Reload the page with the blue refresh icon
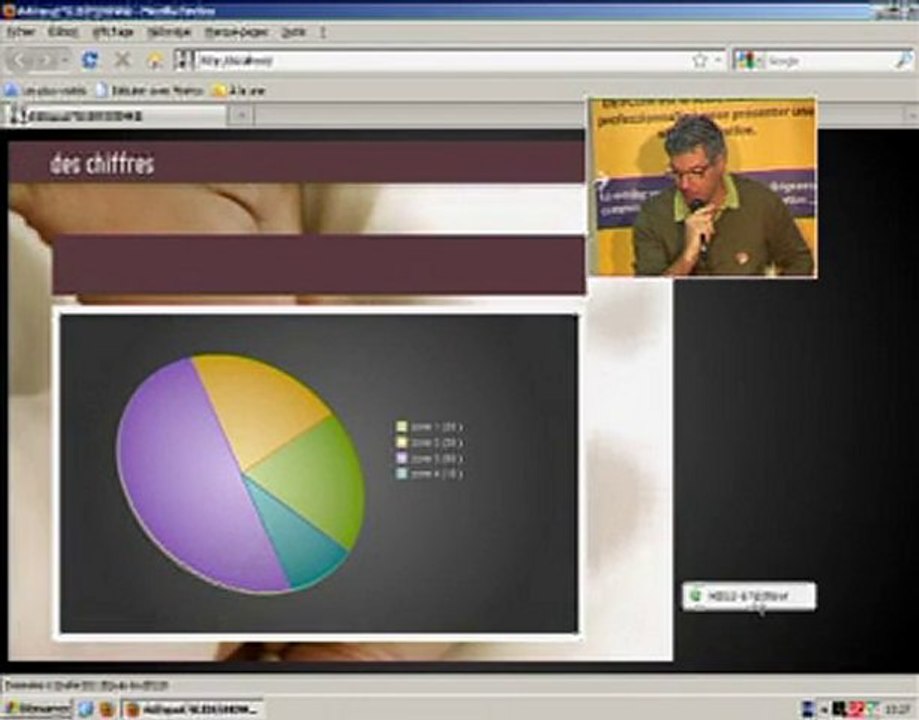Screen dimensions: 919x720 pyautogui.click(x=90, y=60)
